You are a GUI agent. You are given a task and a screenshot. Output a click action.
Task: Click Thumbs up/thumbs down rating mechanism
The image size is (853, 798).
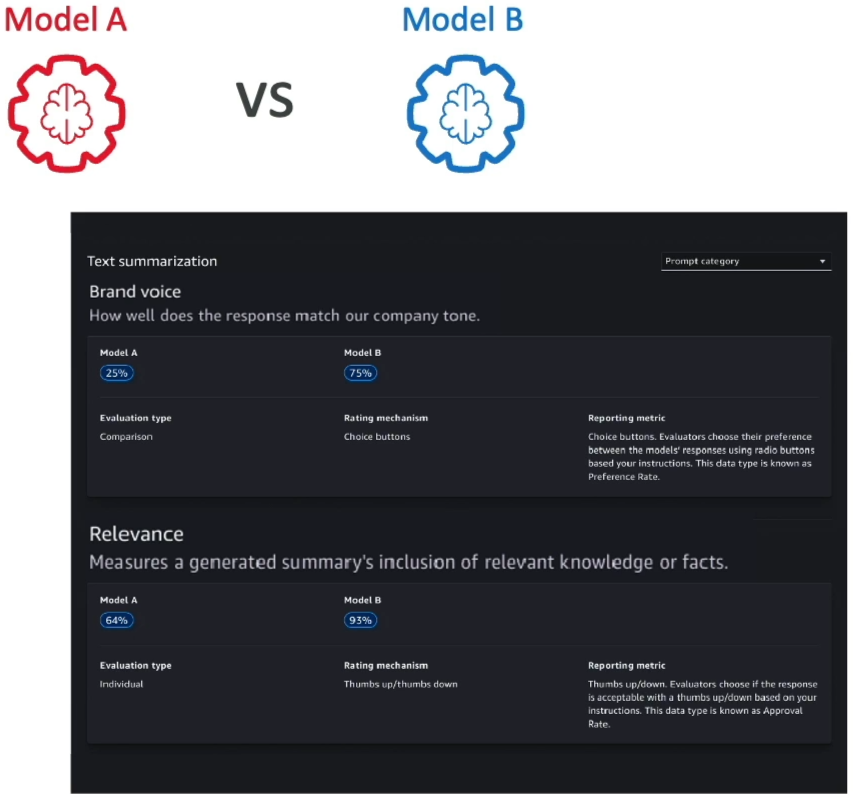(x=400, y=684)
